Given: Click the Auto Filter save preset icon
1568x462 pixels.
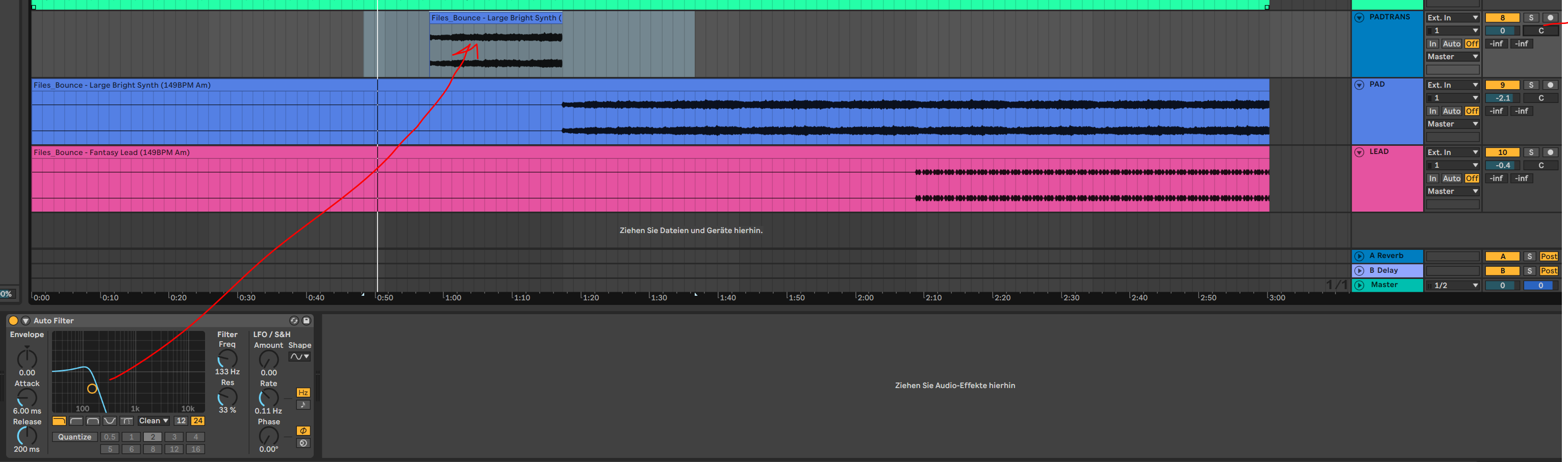Looking at the screenshot, I should 306,321.
